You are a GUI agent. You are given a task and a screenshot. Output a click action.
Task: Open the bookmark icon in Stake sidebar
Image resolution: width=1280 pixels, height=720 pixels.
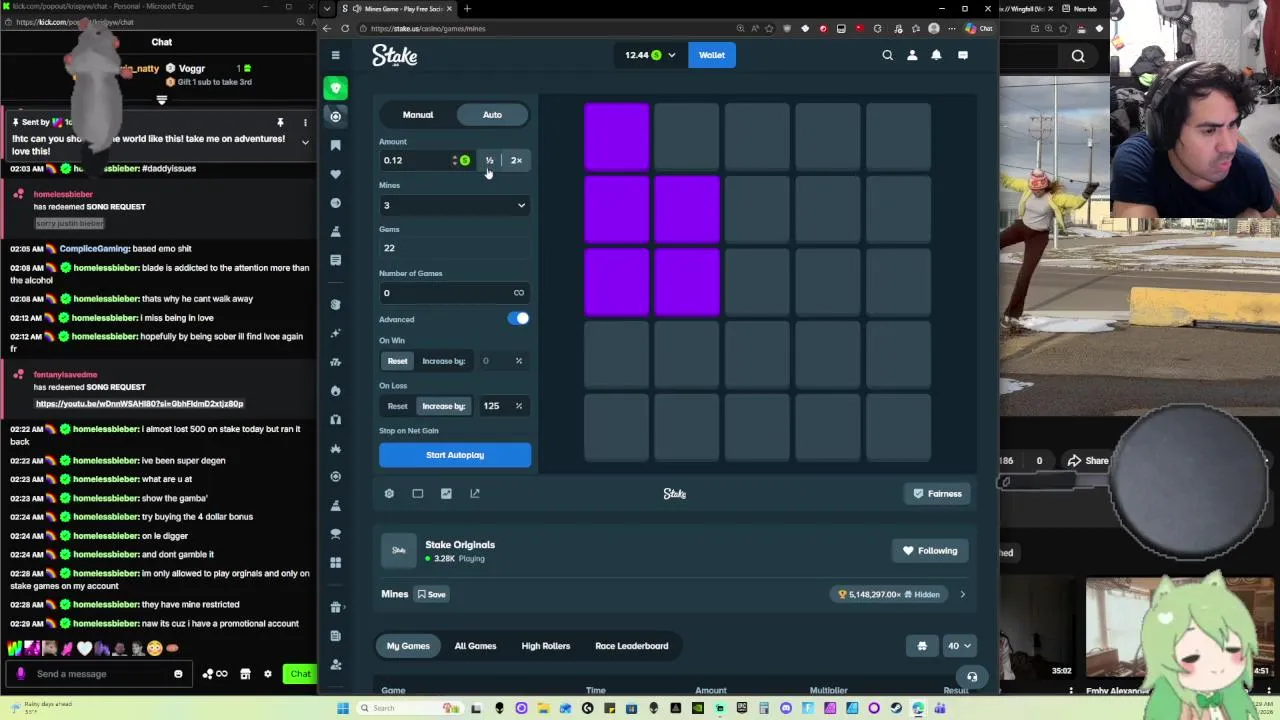[x=336, y=145]
